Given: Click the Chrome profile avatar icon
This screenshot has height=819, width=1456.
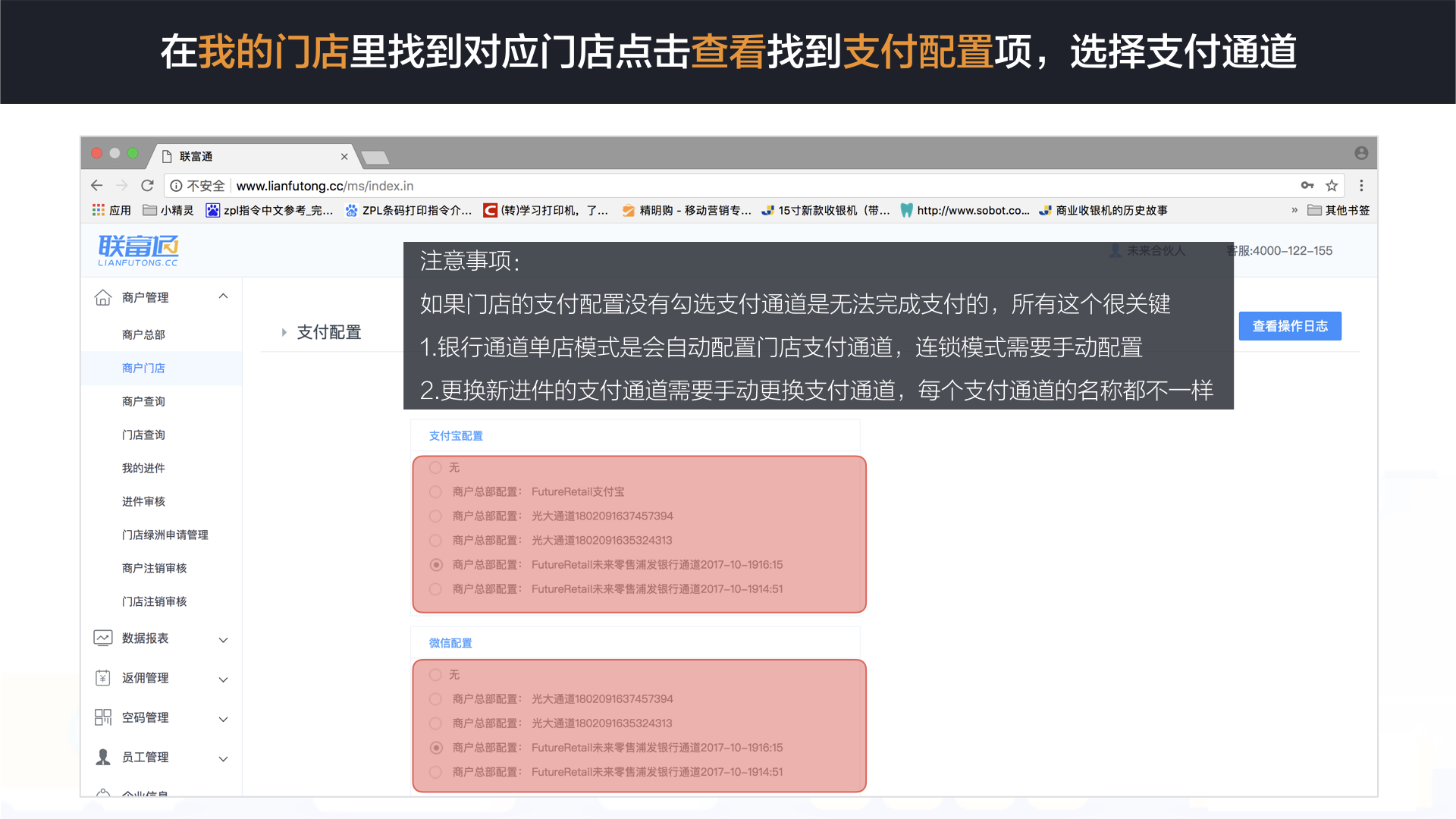Looking at the screenshot, I should pos(1361,153).
